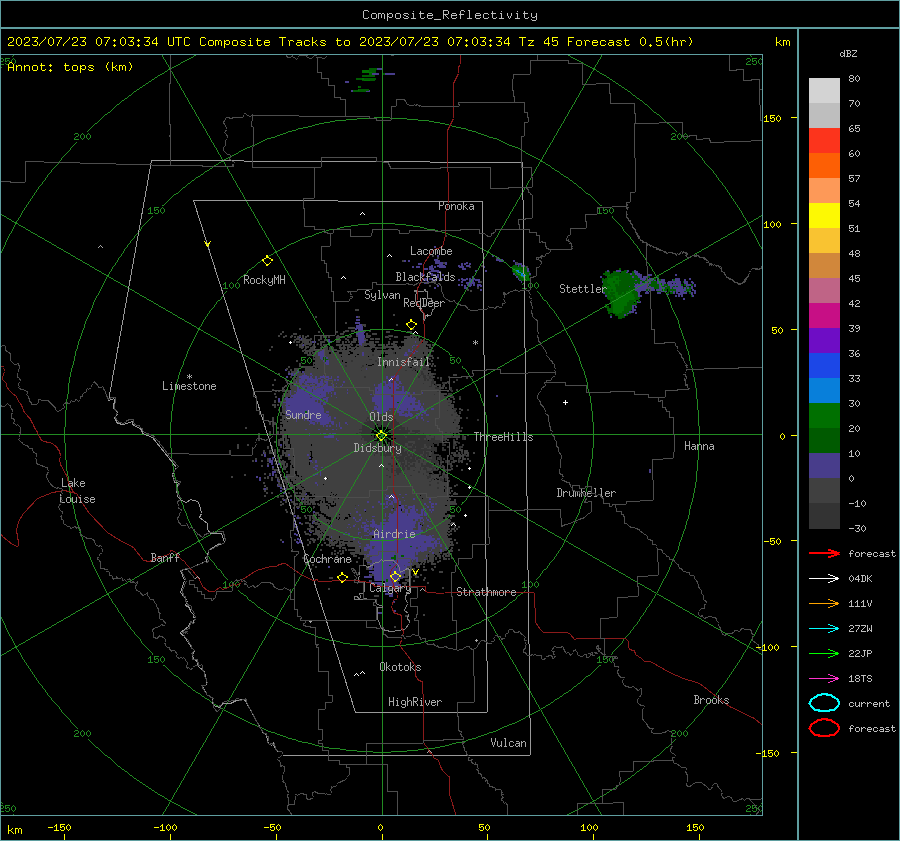Image resolution: width=900 pixels, height=841 pixels.
Task: Click the Banff town label
Action: [x=165, y=557]
